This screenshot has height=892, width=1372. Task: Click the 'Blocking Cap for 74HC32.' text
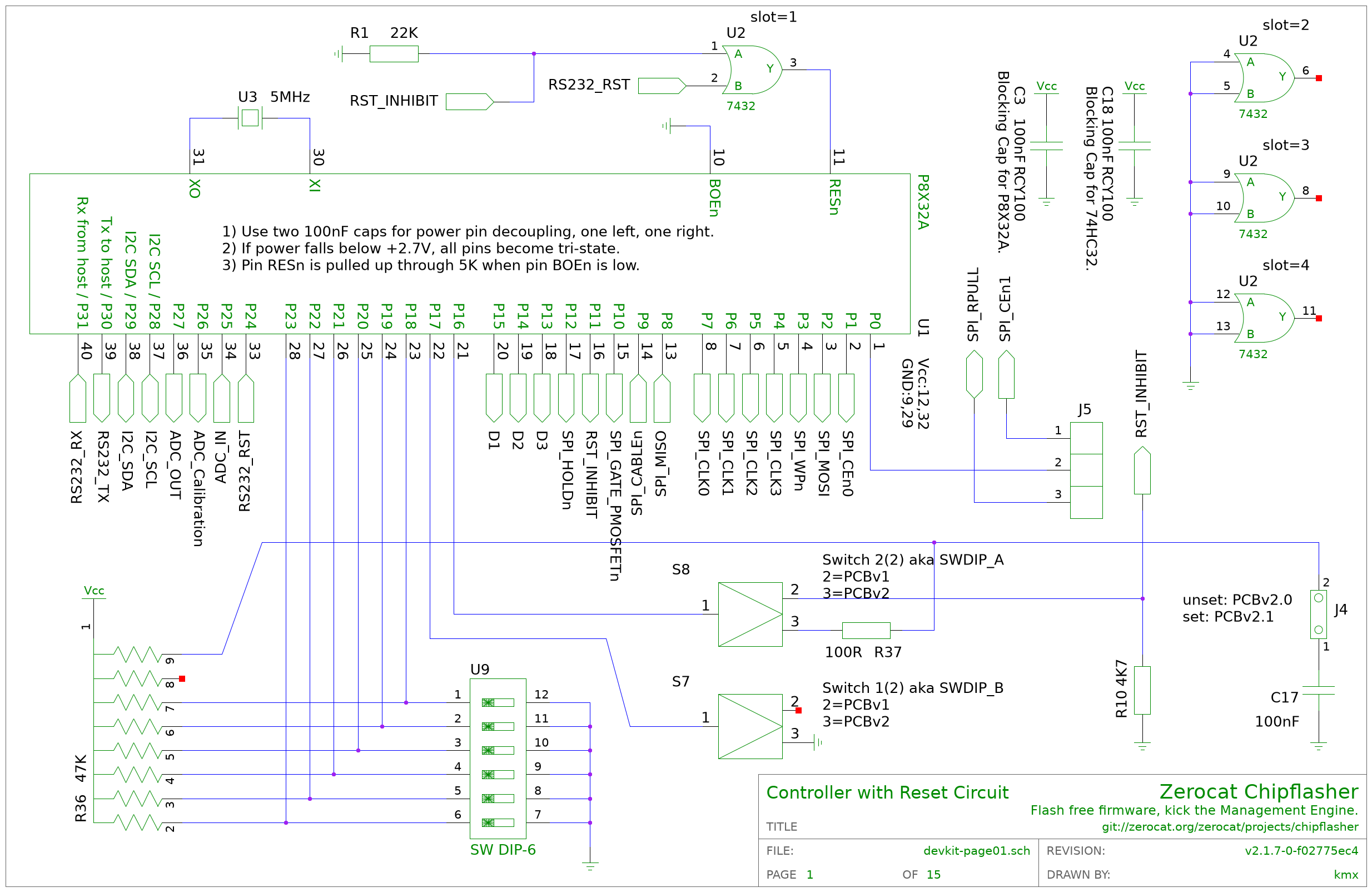[1091, 178]
